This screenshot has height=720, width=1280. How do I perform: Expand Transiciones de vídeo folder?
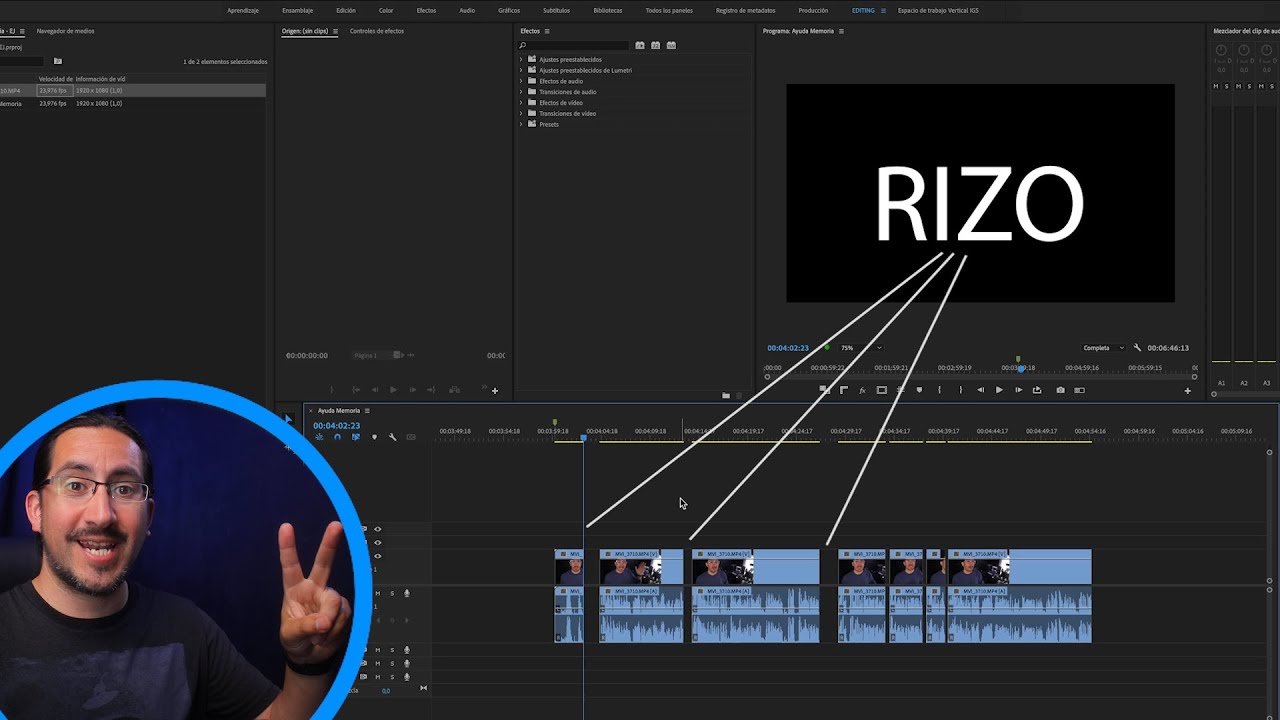point(521,113)
